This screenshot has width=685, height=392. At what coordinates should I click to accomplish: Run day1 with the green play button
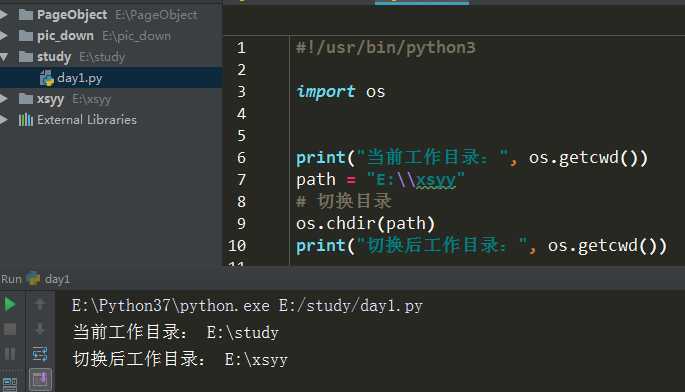(x=10, y=304)
